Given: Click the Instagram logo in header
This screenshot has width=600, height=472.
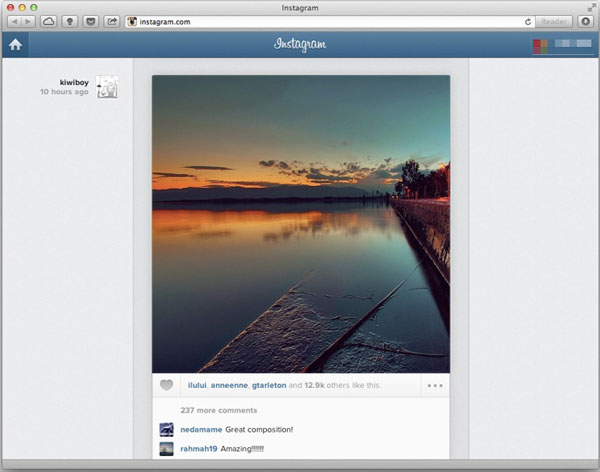Looking at the screenshot, I should 301,44.
